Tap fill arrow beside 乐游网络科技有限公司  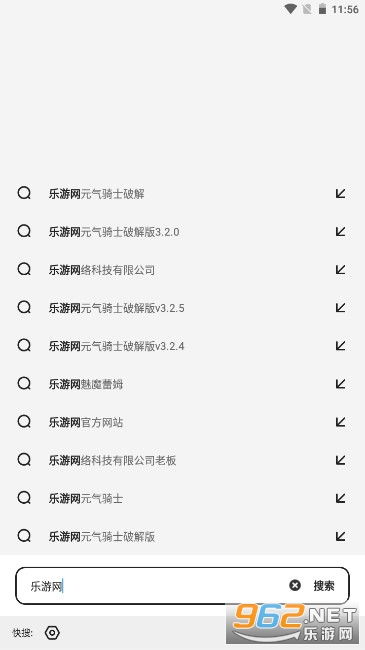(341, 269)
